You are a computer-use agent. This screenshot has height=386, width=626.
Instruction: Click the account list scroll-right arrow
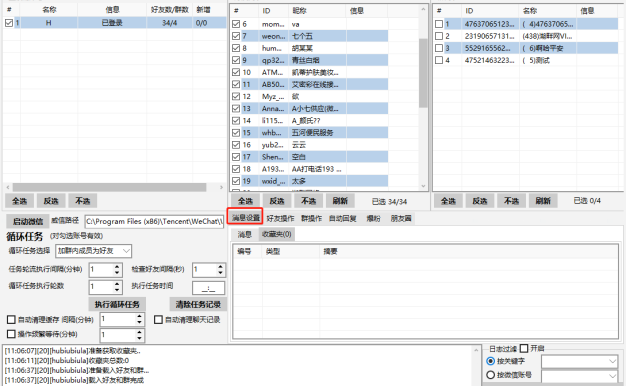point(221,187)
